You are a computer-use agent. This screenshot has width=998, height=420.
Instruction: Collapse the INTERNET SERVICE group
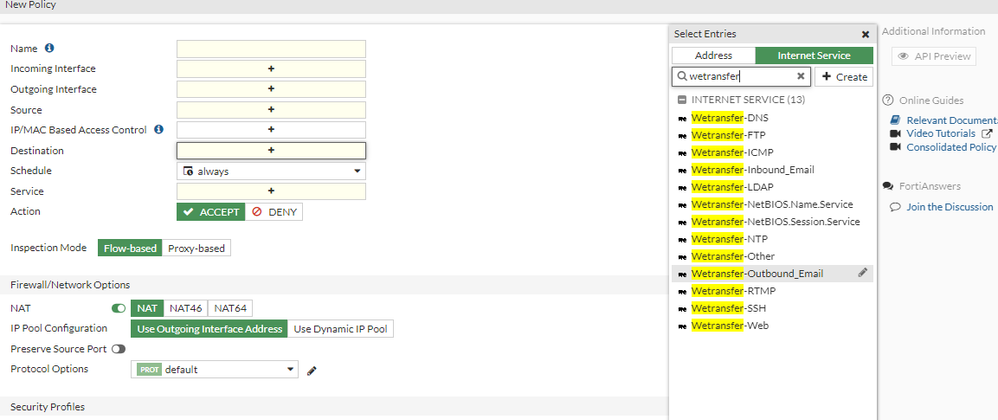click(682, 100)
